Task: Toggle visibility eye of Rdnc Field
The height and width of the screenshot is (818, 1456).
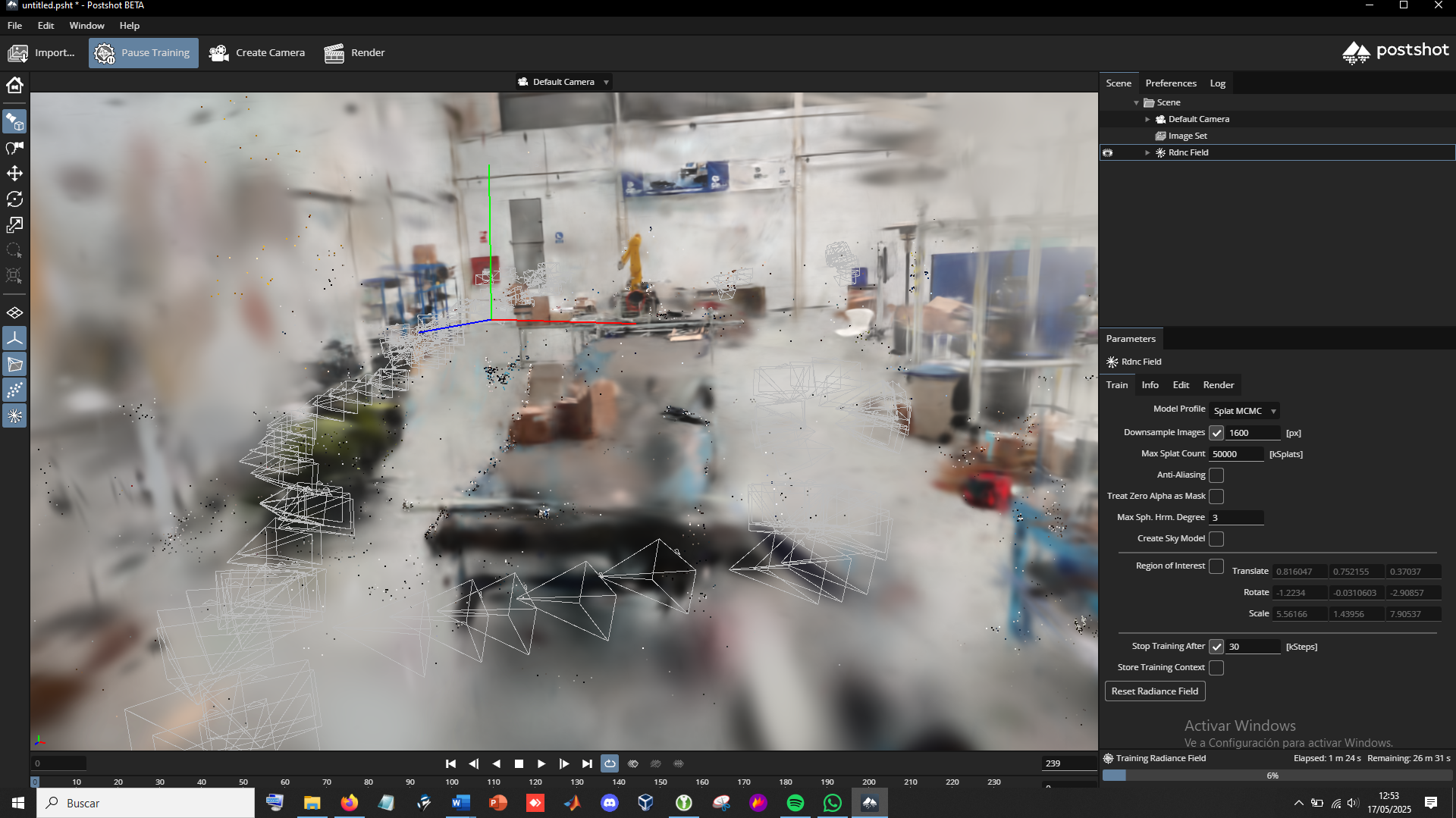Action: coord(1108,152)
